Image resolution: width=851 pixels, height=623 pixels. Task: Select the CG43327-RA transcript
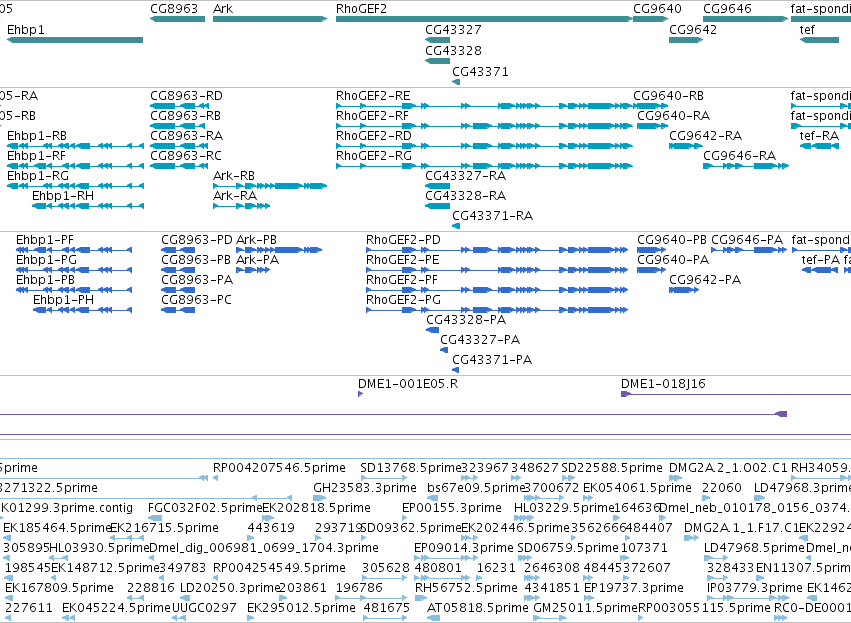pos(437,186)
